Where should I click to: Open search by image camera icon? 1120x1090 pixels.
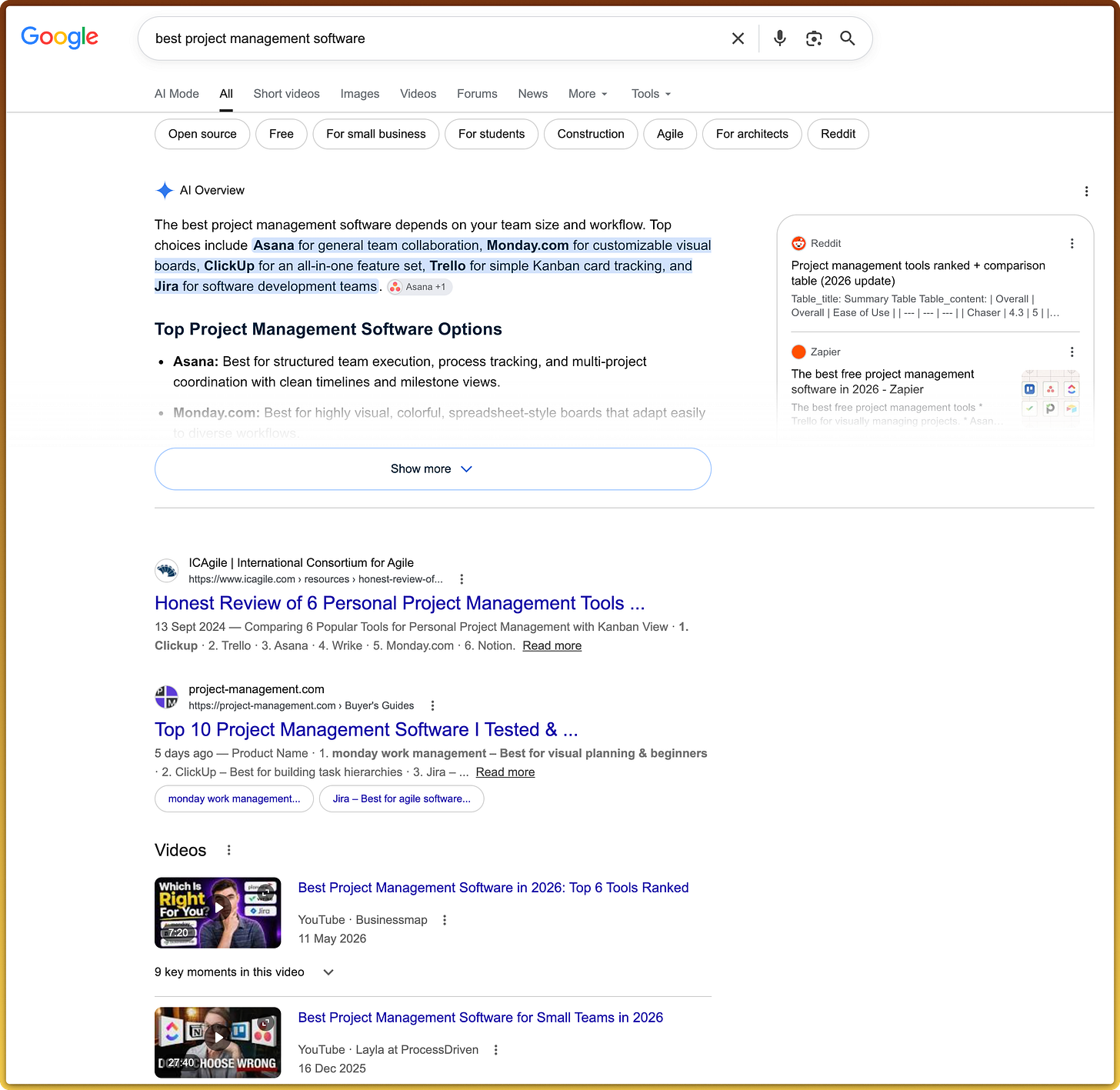click(814, 38)
